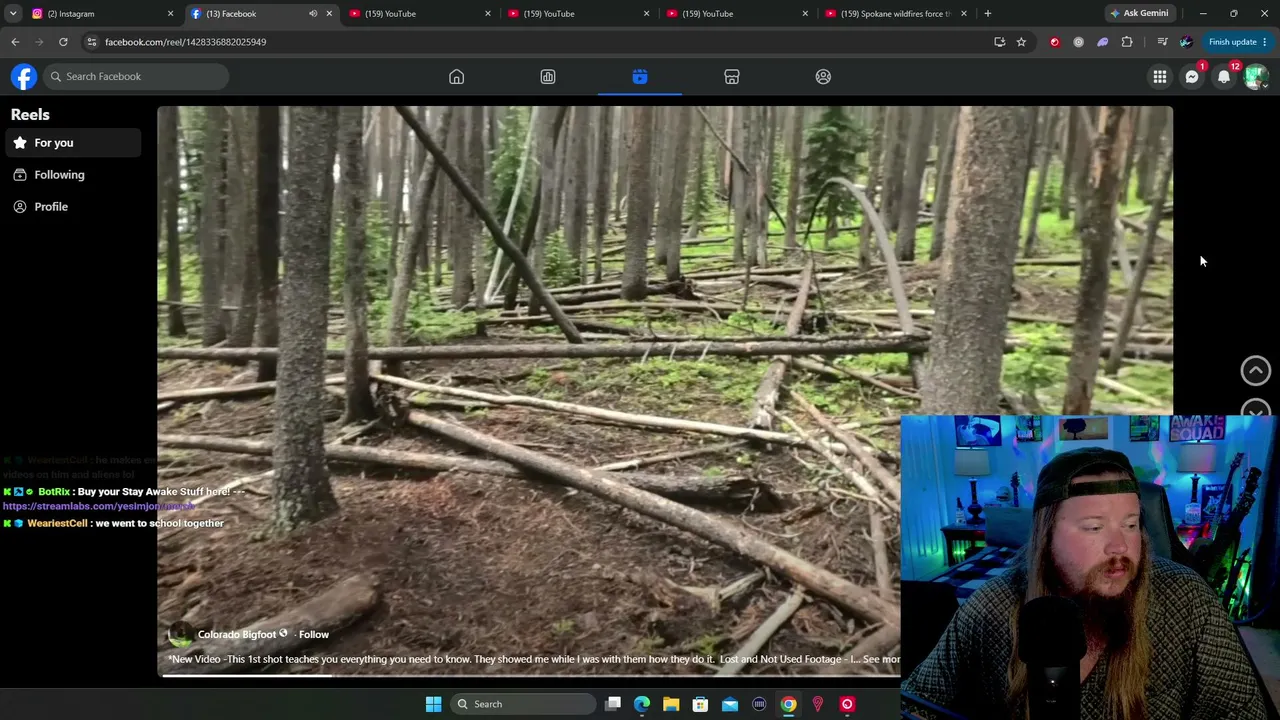Expand the reel caption with See more
The height and width of the screenshot is (720, 1280).
pos(881,659)
